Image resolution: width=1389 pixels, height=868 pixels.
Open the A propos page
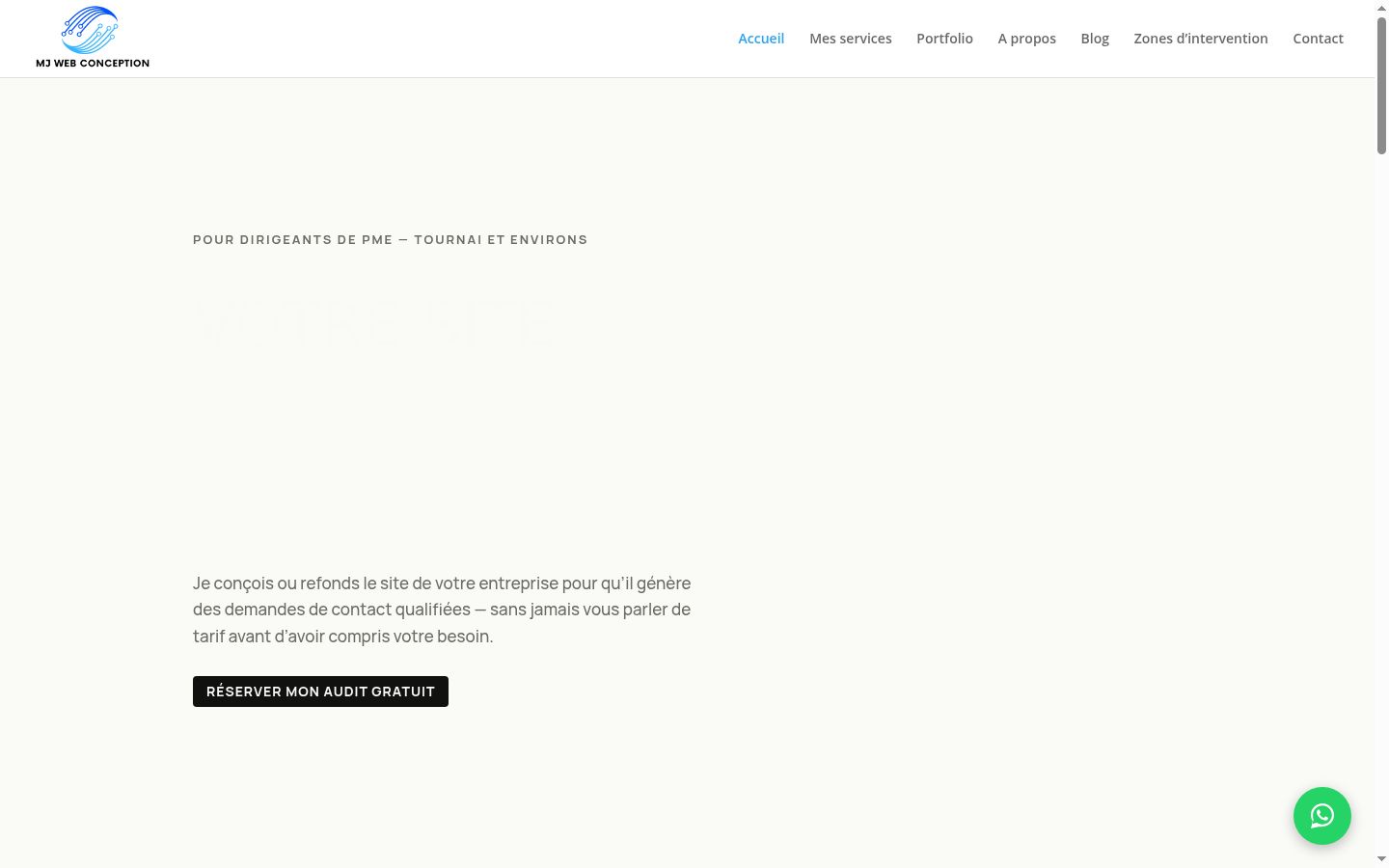click(1026, 39)
